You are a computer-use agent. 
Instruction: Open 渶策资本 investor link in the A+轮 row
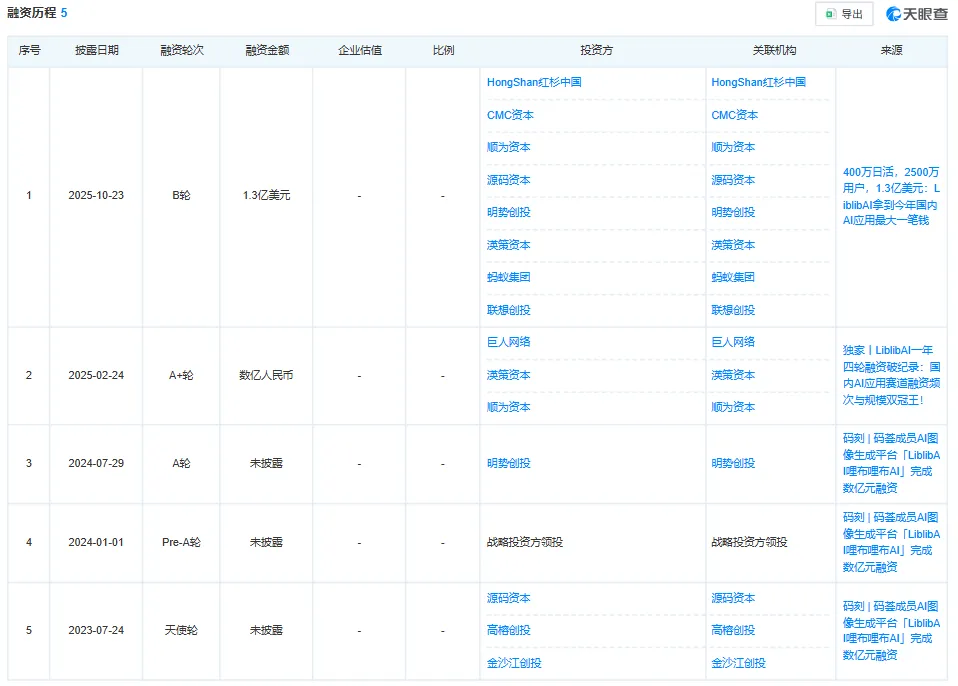508,375
